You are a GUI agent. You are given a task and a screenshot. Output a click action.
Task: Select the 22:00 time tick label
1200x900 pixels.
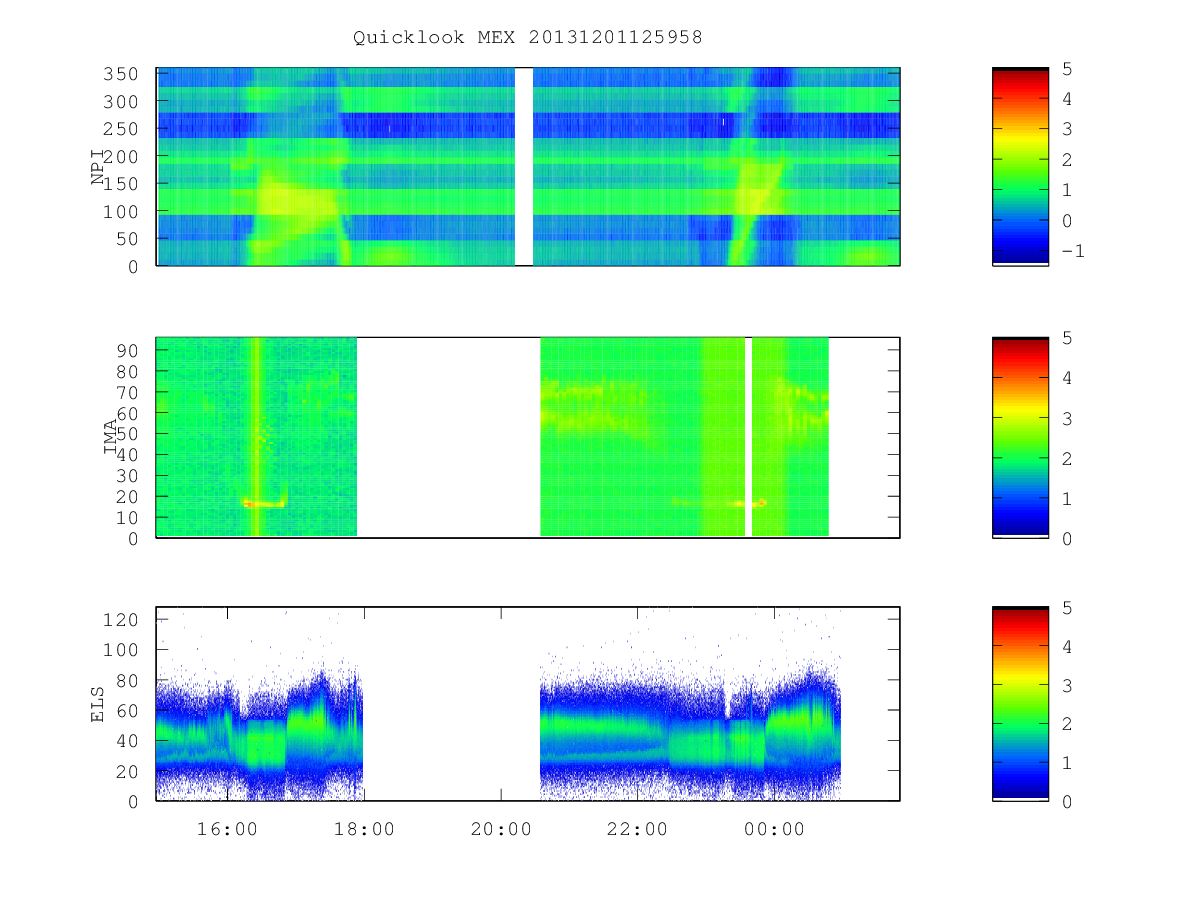637,829
